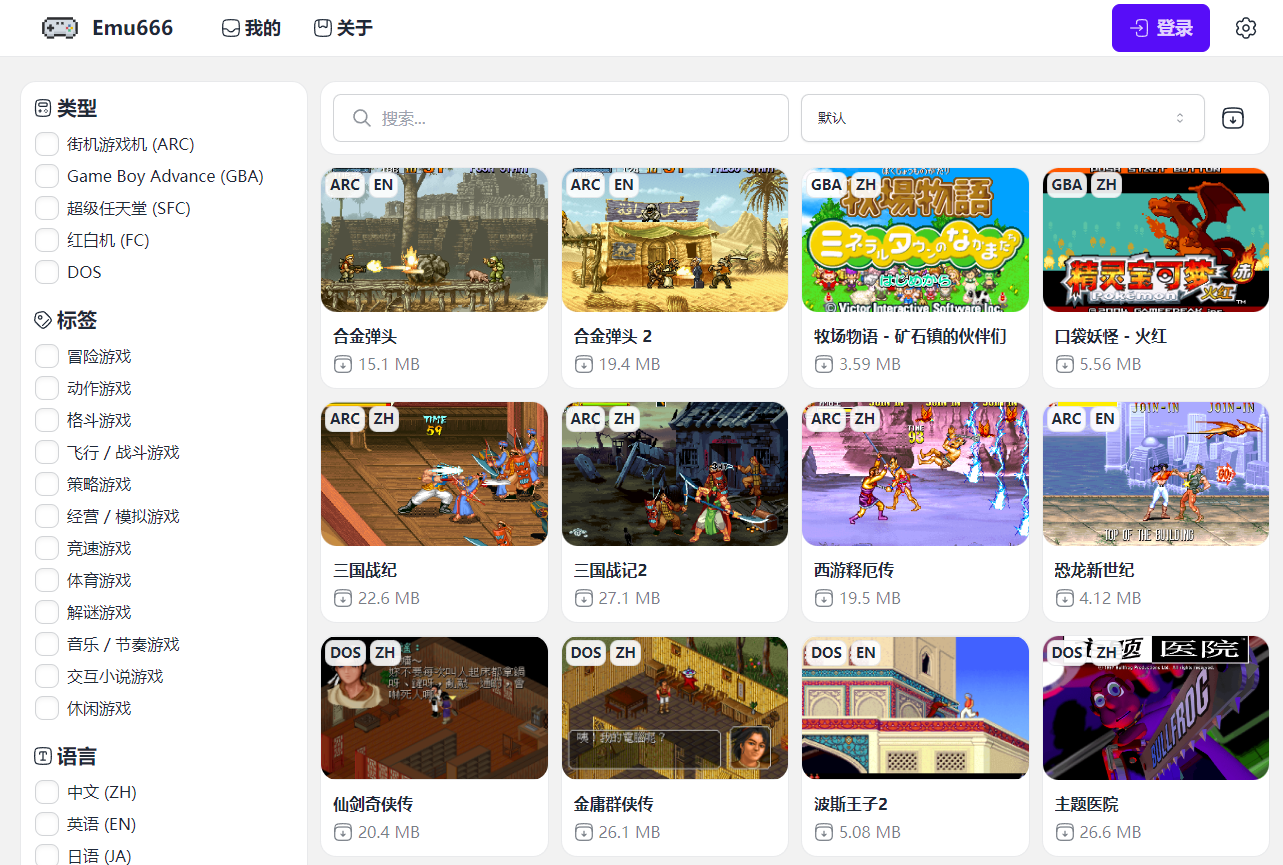Click the download icon for 三国战纪 22.6 MB
Screen dimensions: 1283x865
tap(342, 598)
